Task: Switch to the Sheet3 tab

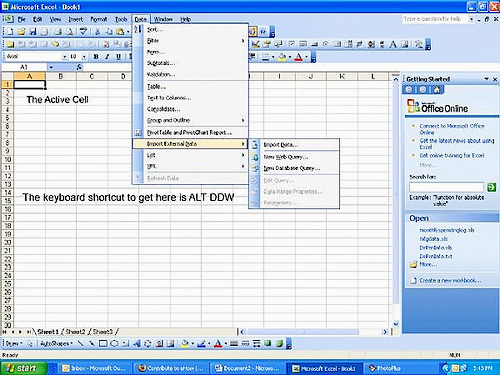Action: coord(103,332)
